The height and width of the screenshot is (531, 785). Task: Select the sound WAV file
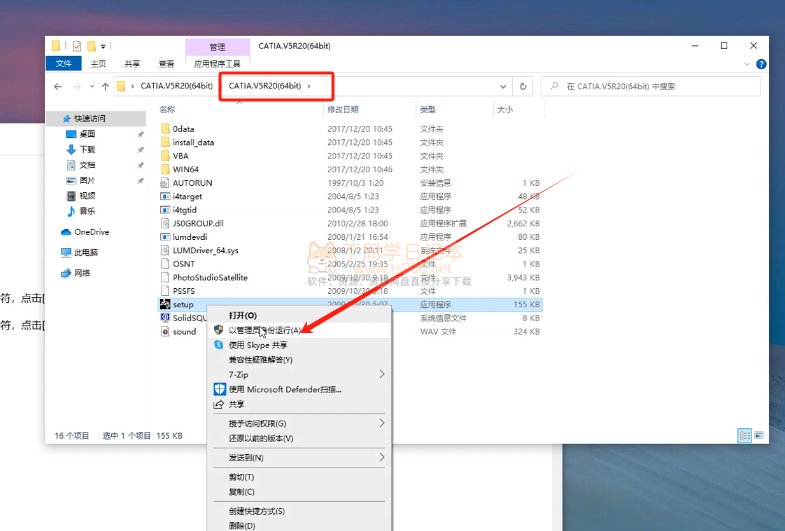(x=184, y=331)
